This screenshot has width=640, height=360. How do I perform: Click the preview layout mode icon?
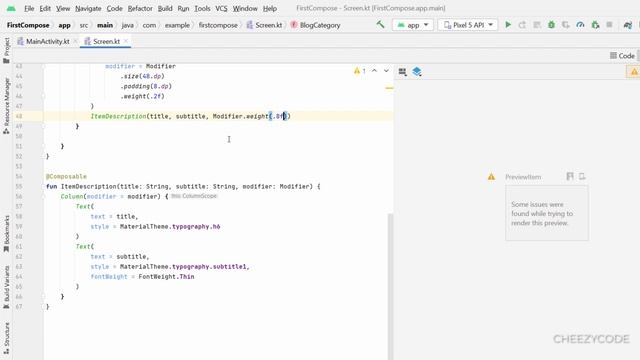[402, 72]
